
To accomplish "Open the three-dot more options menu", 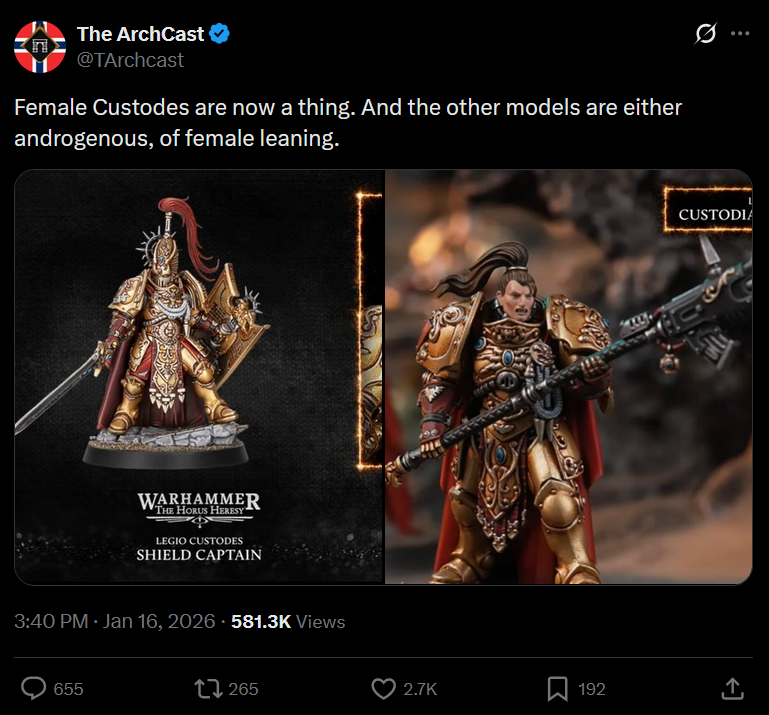I will pos(740,33).
